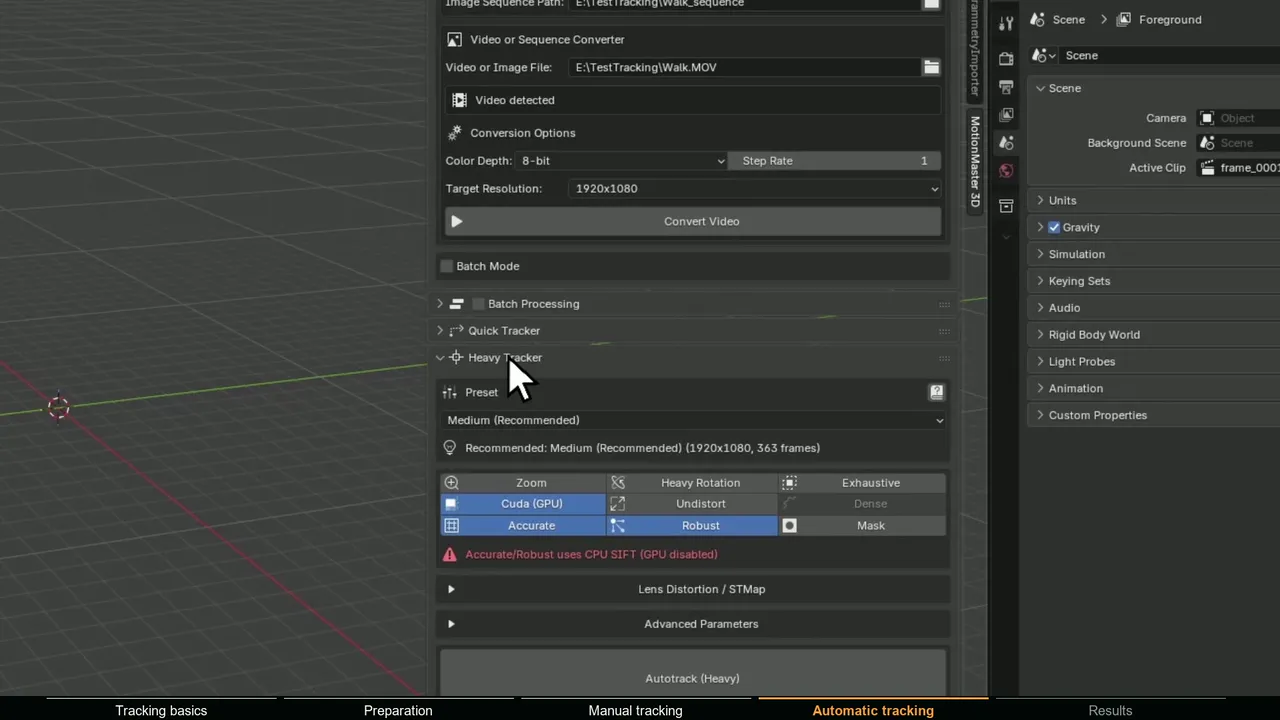Click the Active Clip movie clip icon
Image resolution: width=1280 pixels, height=720 pixels.
[1208, 168]
